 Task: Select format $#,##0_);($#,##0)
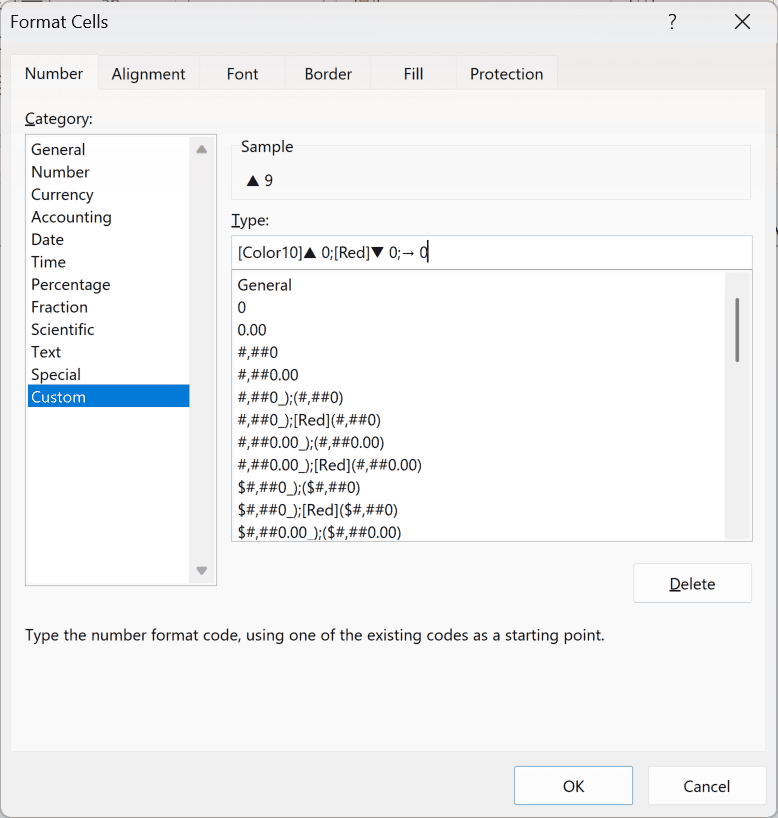pyautogui.click(x=478, y=487)
